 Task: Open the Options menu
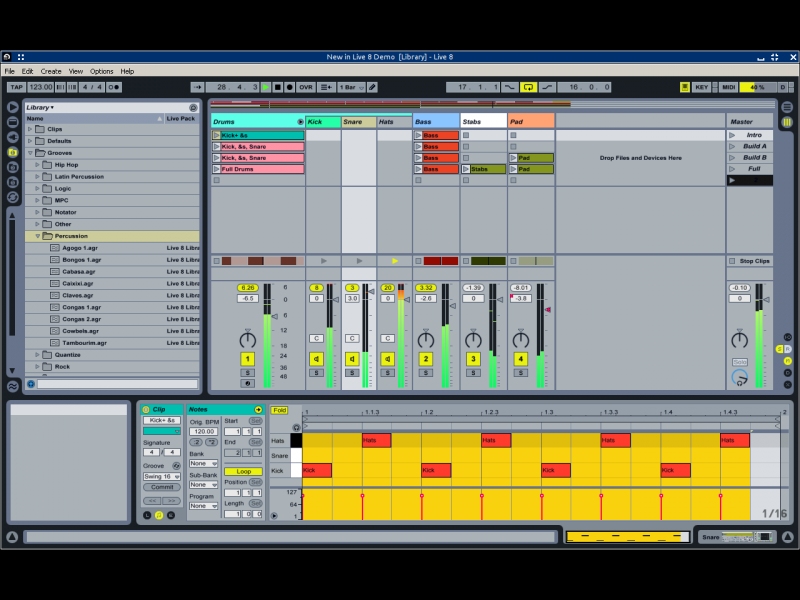(102, 71)
